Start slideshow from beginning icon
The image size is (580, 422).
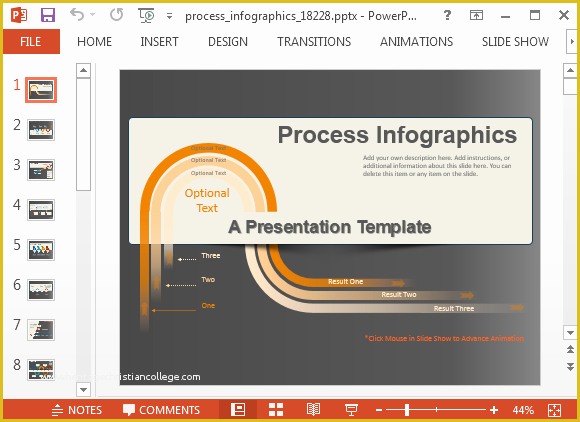(146, 15)
